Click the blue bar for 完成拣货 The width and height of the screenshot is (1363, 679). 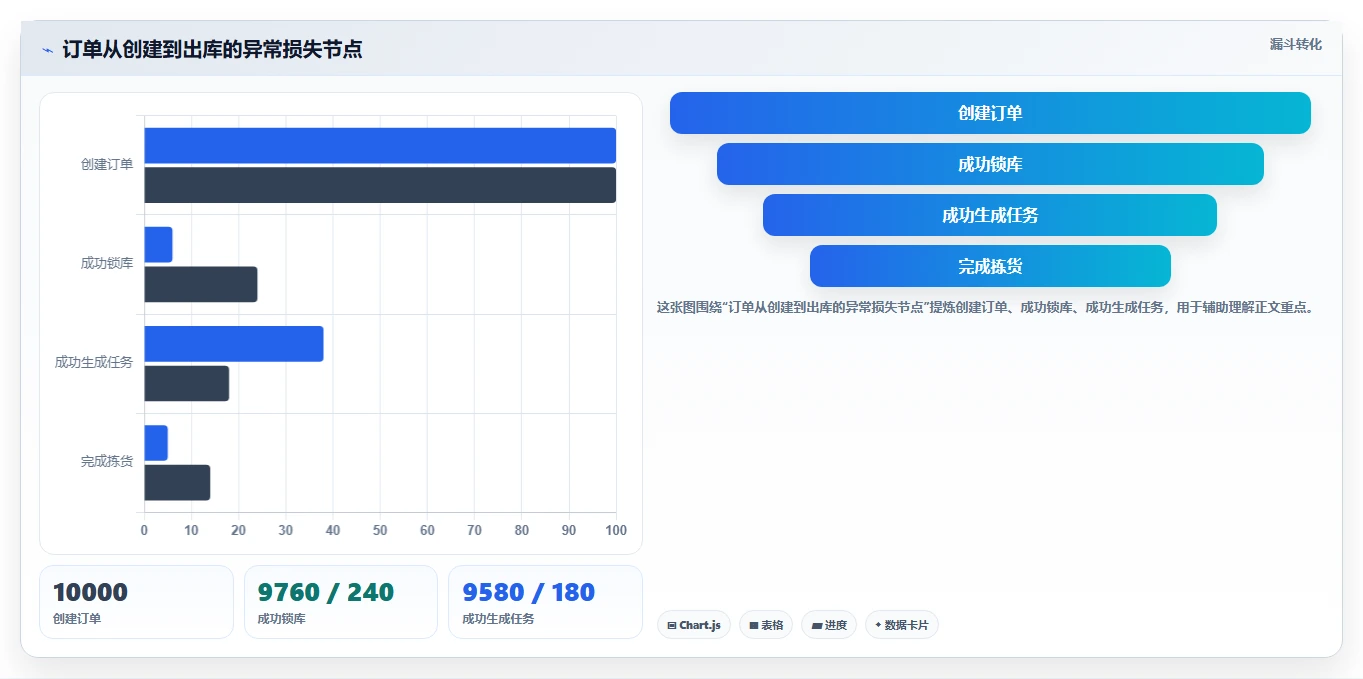tap(156, 443)
